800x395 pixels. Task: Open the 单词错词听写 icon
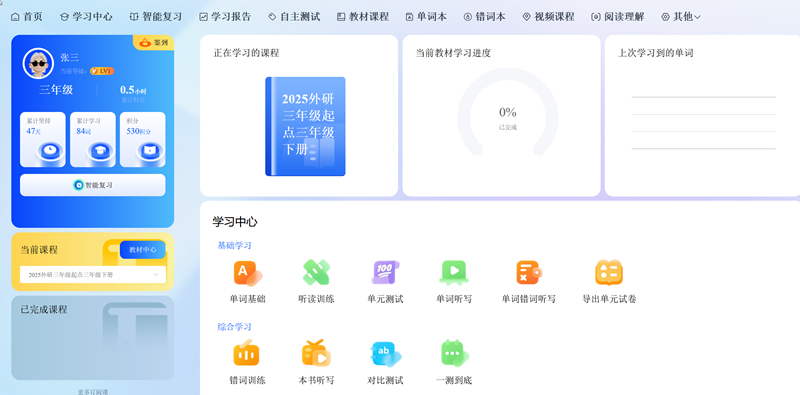529,273
